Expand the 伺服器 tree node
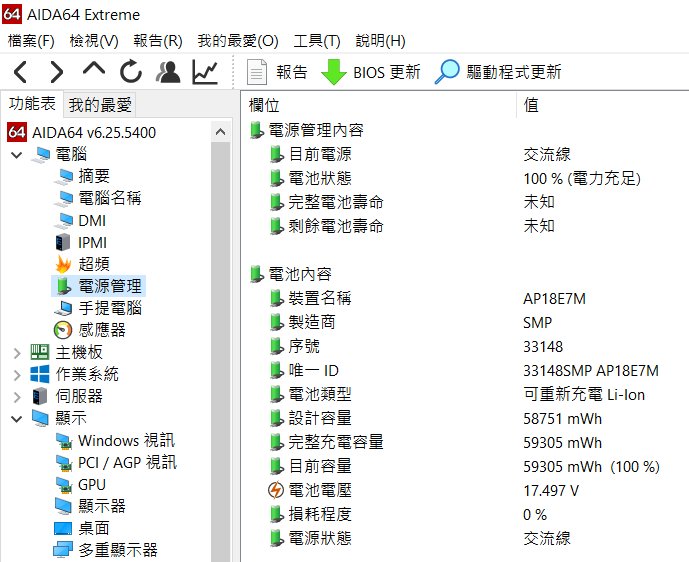This screenshot has height=562, width=689. coord(17,397)
